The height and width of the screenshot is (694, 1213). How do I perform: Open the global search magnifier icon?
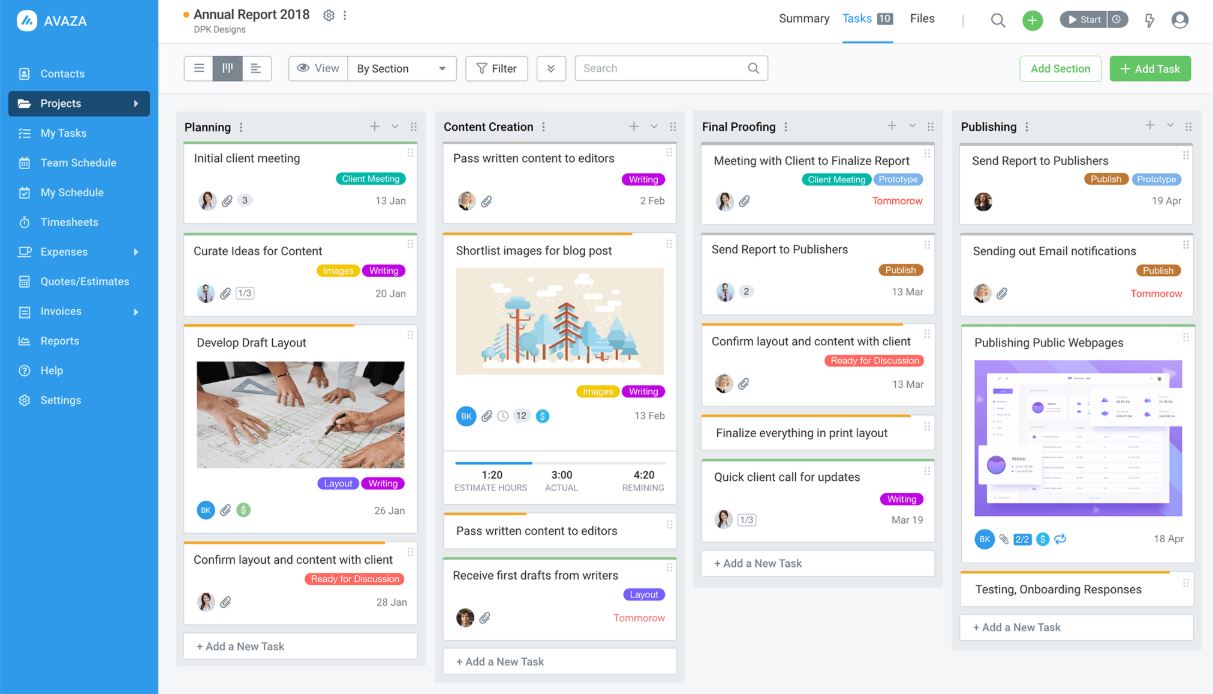coord(997,19)
